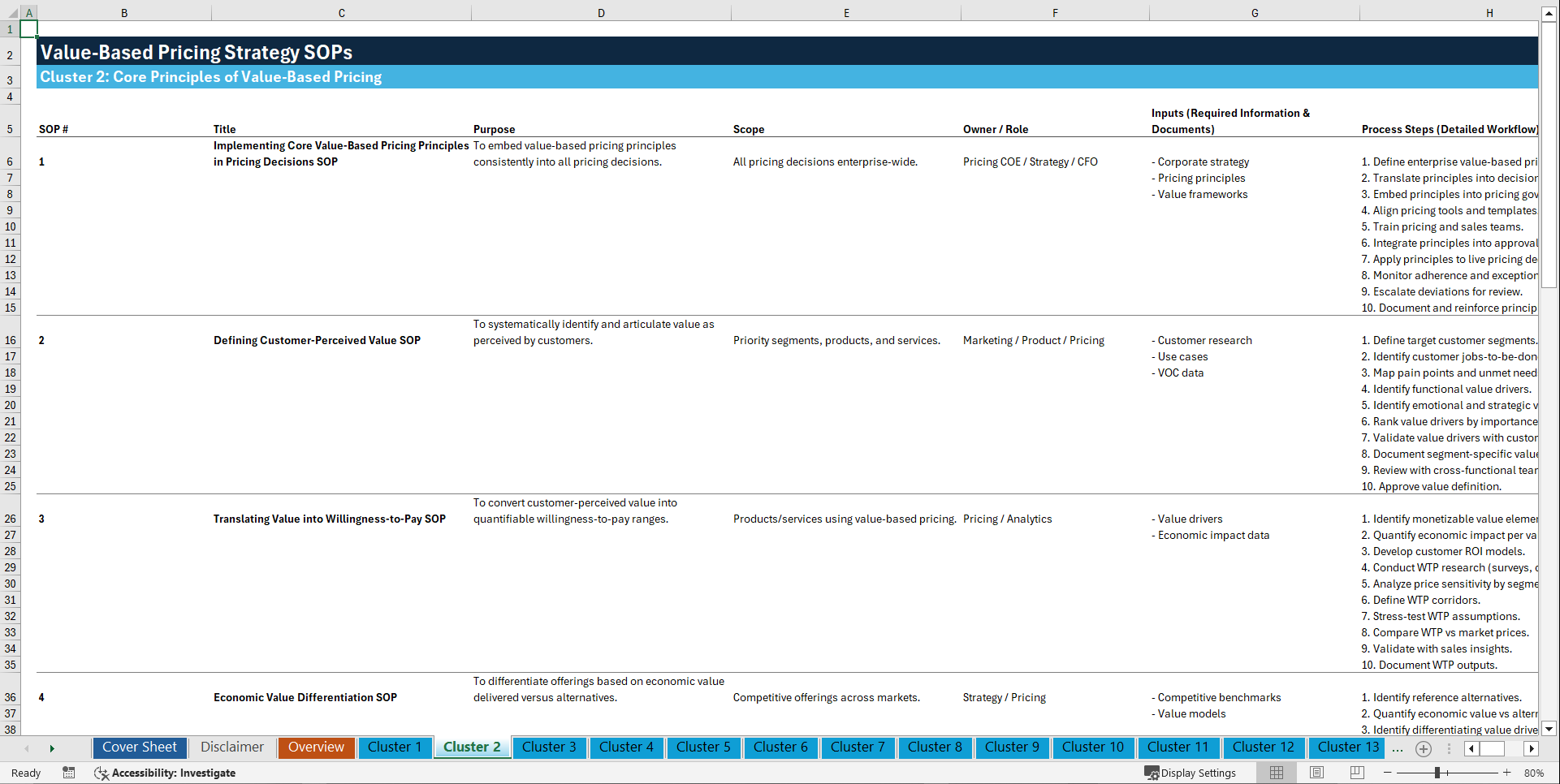Open the hidden sheets ellipsis menu

[1398, 748]
